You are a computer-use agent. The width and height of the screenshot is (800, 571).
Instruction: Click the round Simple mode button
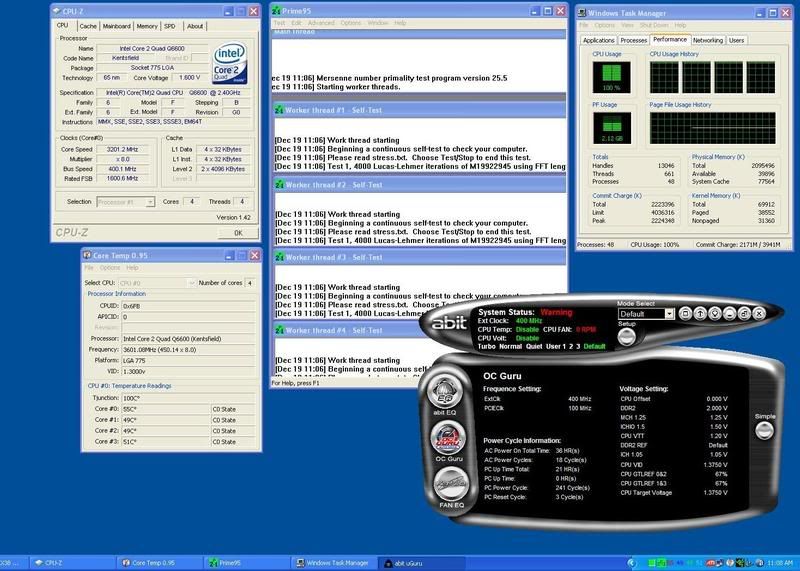(764, 431)
